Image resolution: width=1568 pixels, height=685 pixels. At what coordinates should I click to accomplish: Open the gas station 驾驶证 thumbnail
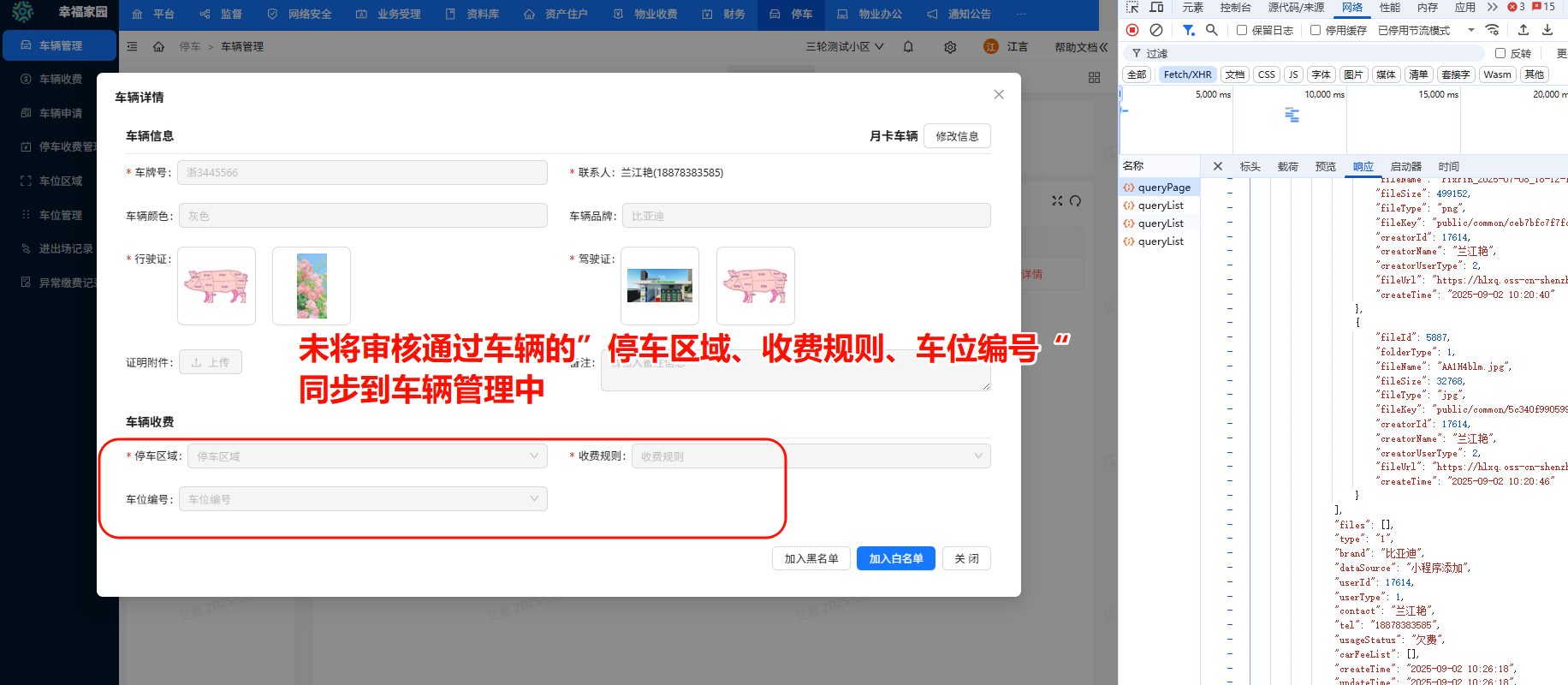(x=660, y=286)
